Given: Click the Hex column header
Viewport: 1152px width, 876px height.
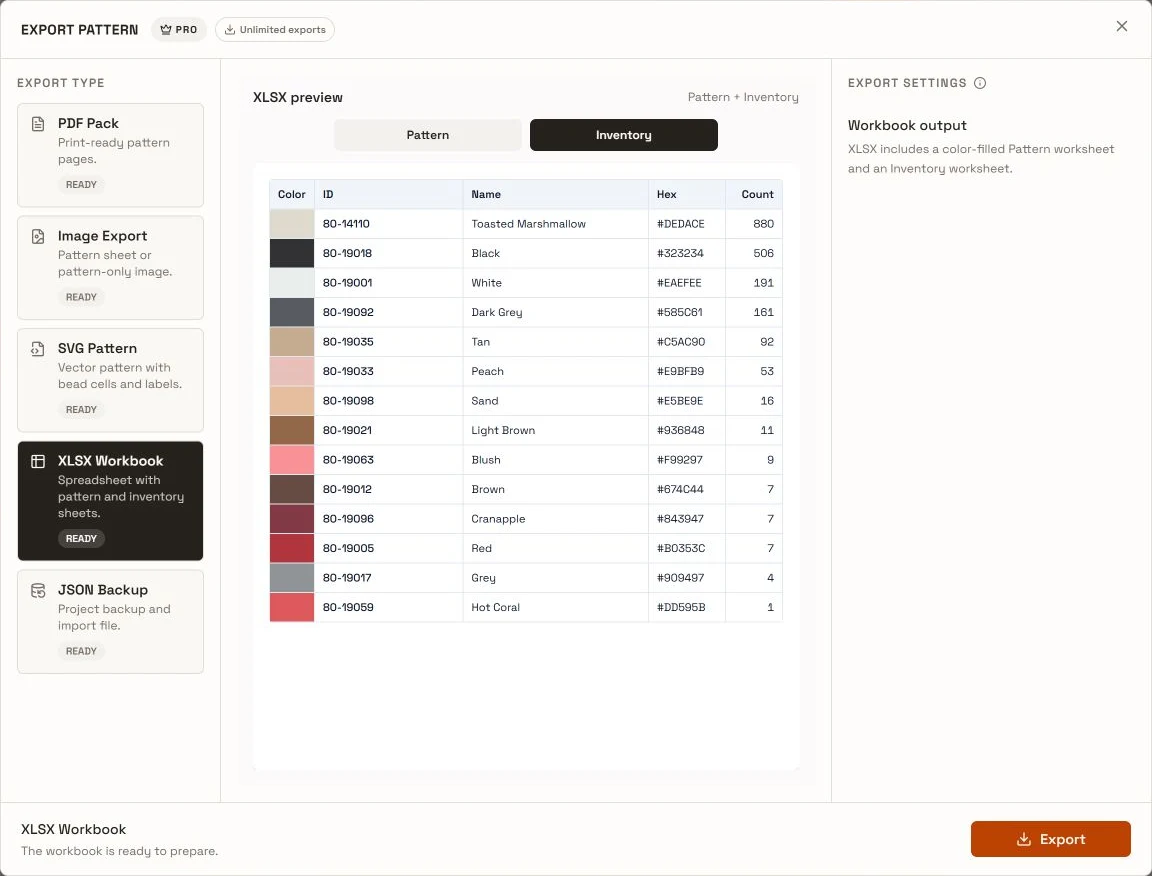Looking at the screenshot, I should [687, 195].
